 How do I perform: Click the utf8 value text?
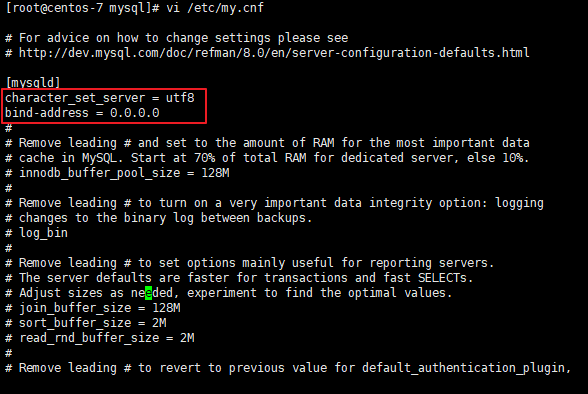coord(180,98)
